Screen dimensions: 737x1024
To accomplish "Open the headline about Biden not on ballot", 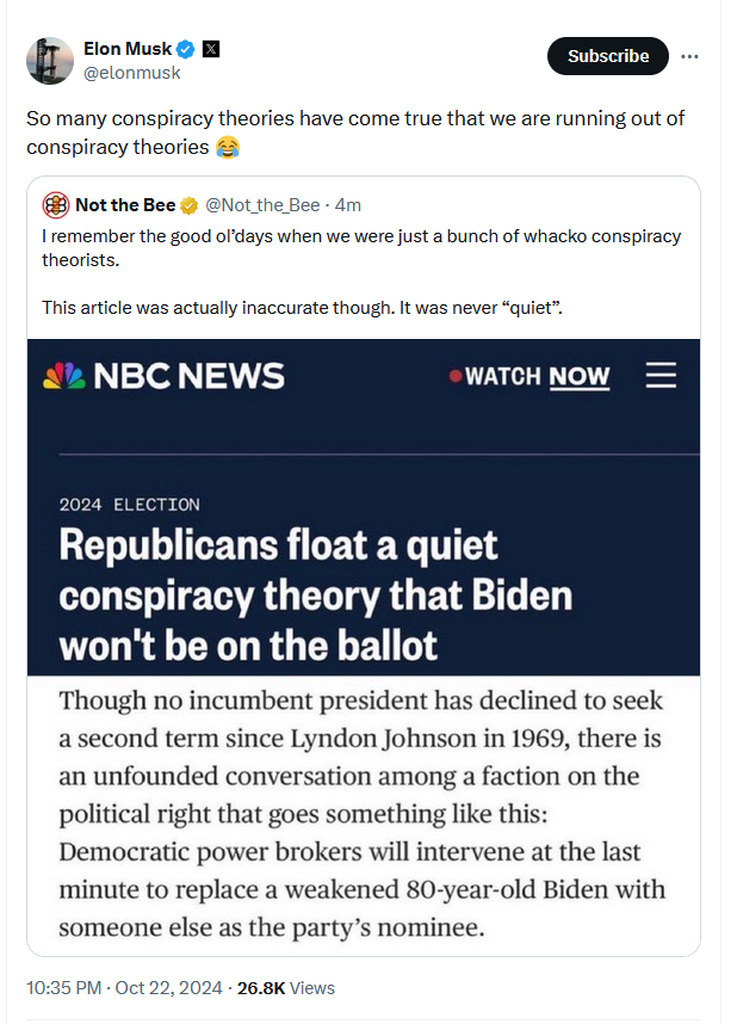I will [315, 596].
